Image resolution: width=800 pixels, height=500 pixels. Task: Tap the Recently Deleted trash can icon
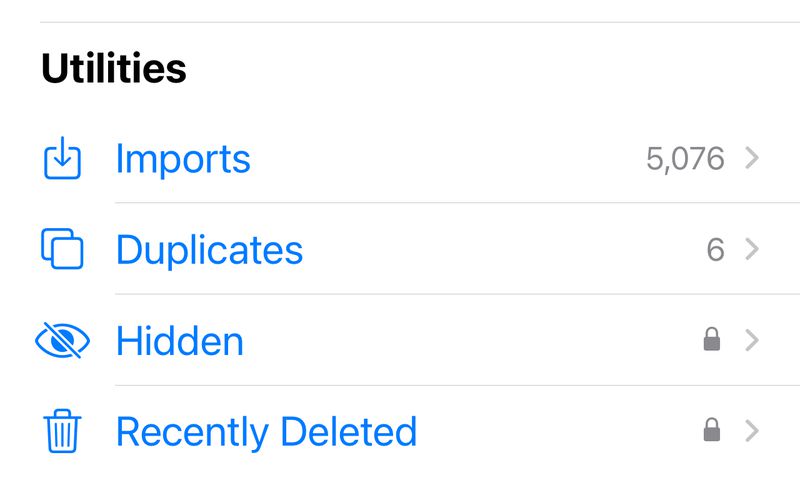62,432
